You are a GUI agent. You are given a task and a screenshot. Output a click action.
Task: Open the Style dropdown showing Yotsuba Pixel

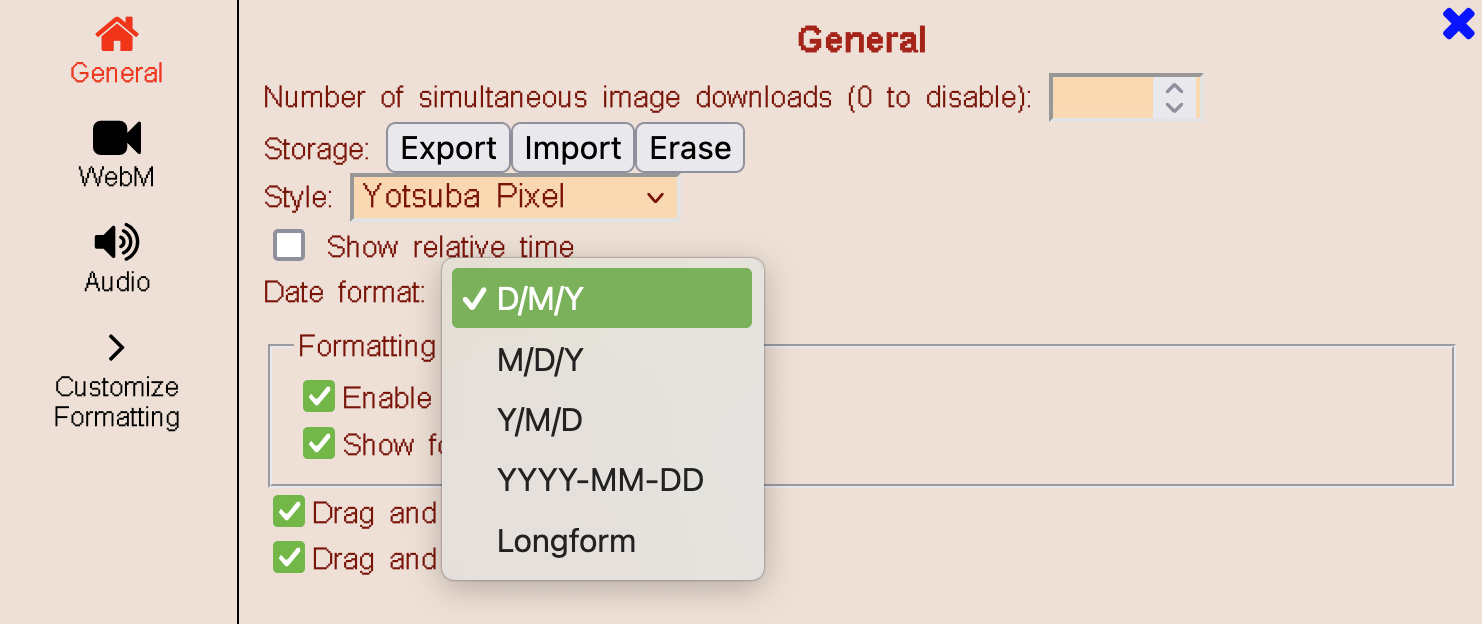click(514, 197)
